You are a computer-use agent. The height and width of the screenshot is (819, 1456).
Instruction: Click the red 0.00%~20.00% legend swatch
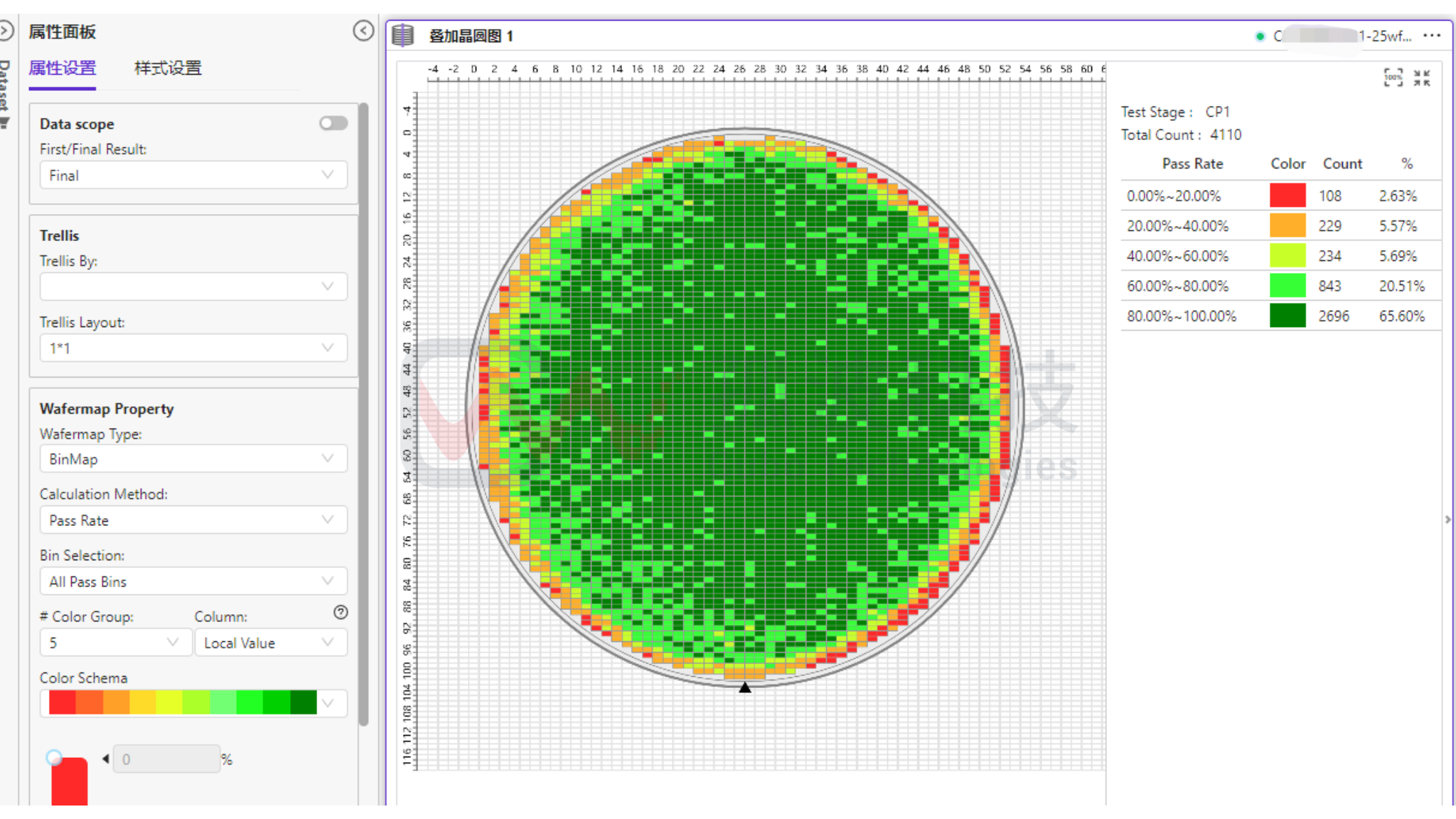(1288, 196)
